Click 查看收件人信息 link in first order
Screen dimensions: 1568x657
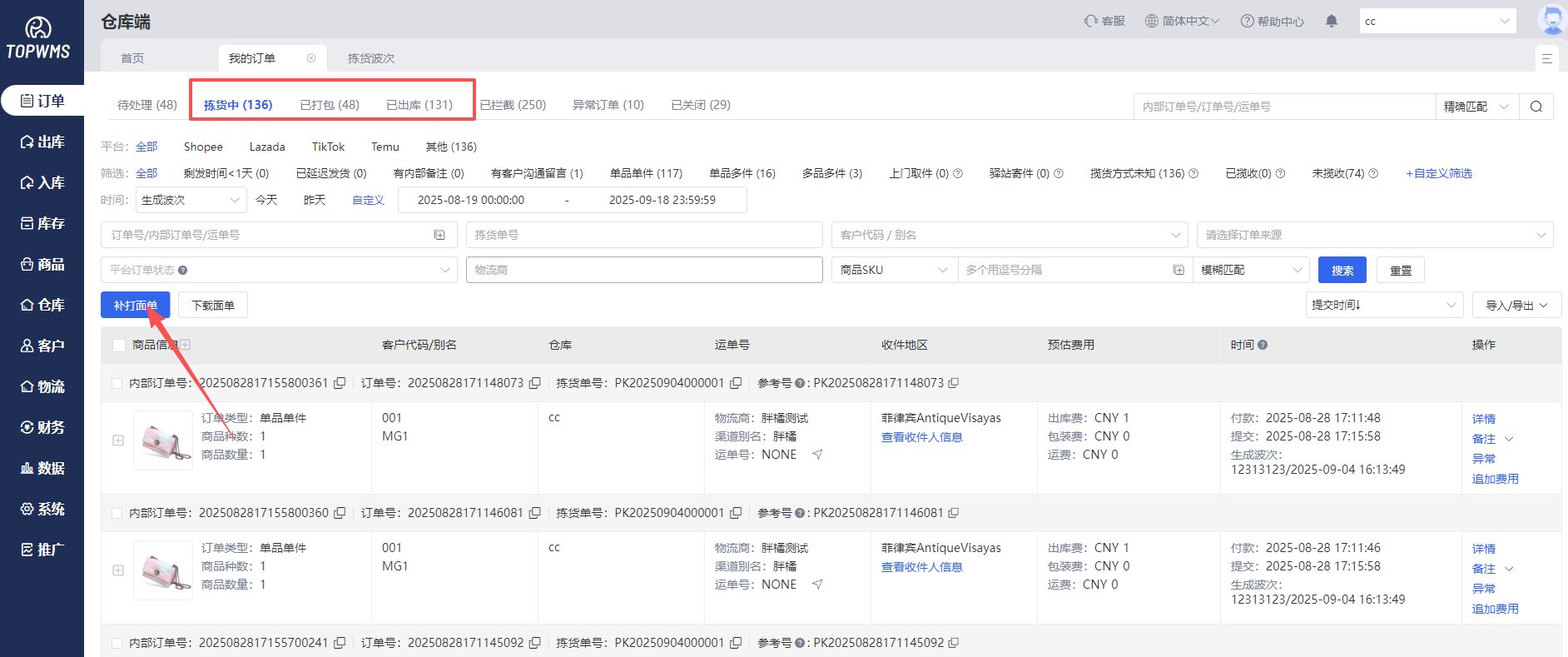tap(921, 437)
